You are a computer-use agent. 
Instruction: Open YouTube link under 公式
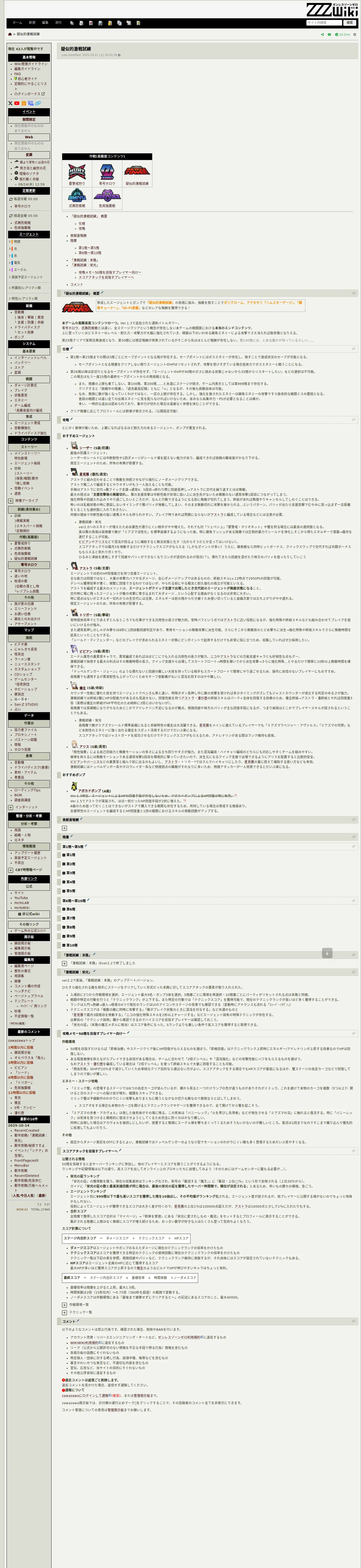(x=21, y=898)
